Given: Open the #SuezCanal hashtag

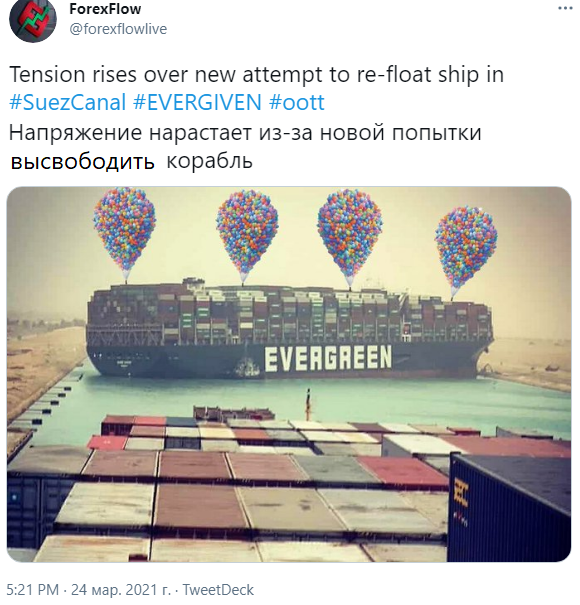Looking at the screenshot, I should (68, 103).
